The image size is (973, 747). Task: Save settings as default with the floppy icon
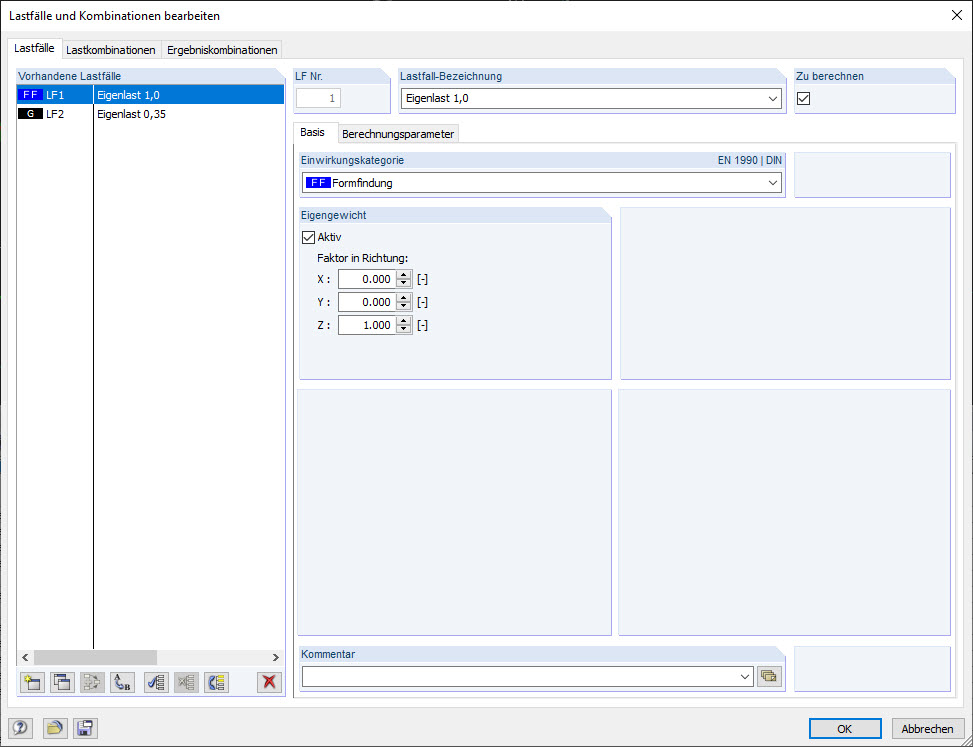pos(85,728)
